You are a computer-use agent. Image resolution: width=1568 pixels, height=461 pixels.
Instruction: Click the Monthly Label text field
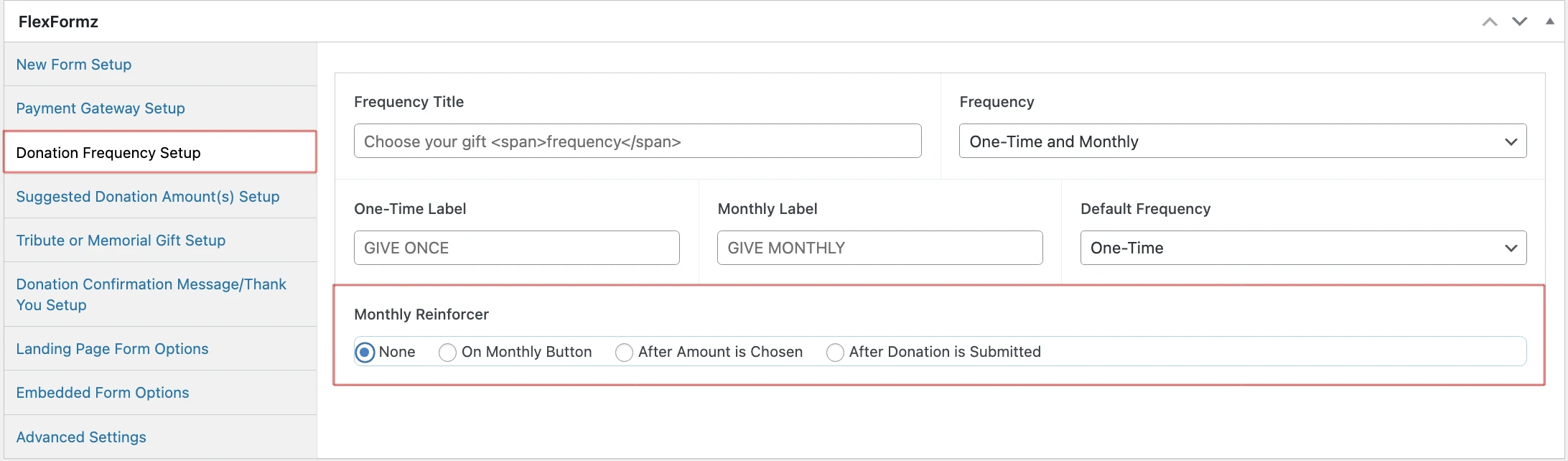click(x=879, y=248)
